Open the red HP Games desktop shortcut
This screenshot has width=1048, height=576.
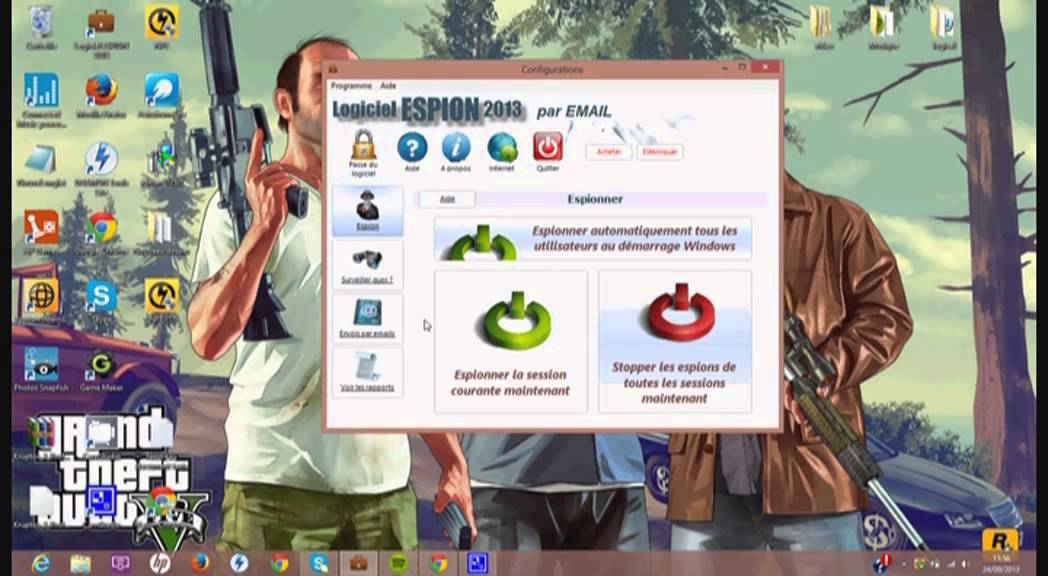(41, 227)
